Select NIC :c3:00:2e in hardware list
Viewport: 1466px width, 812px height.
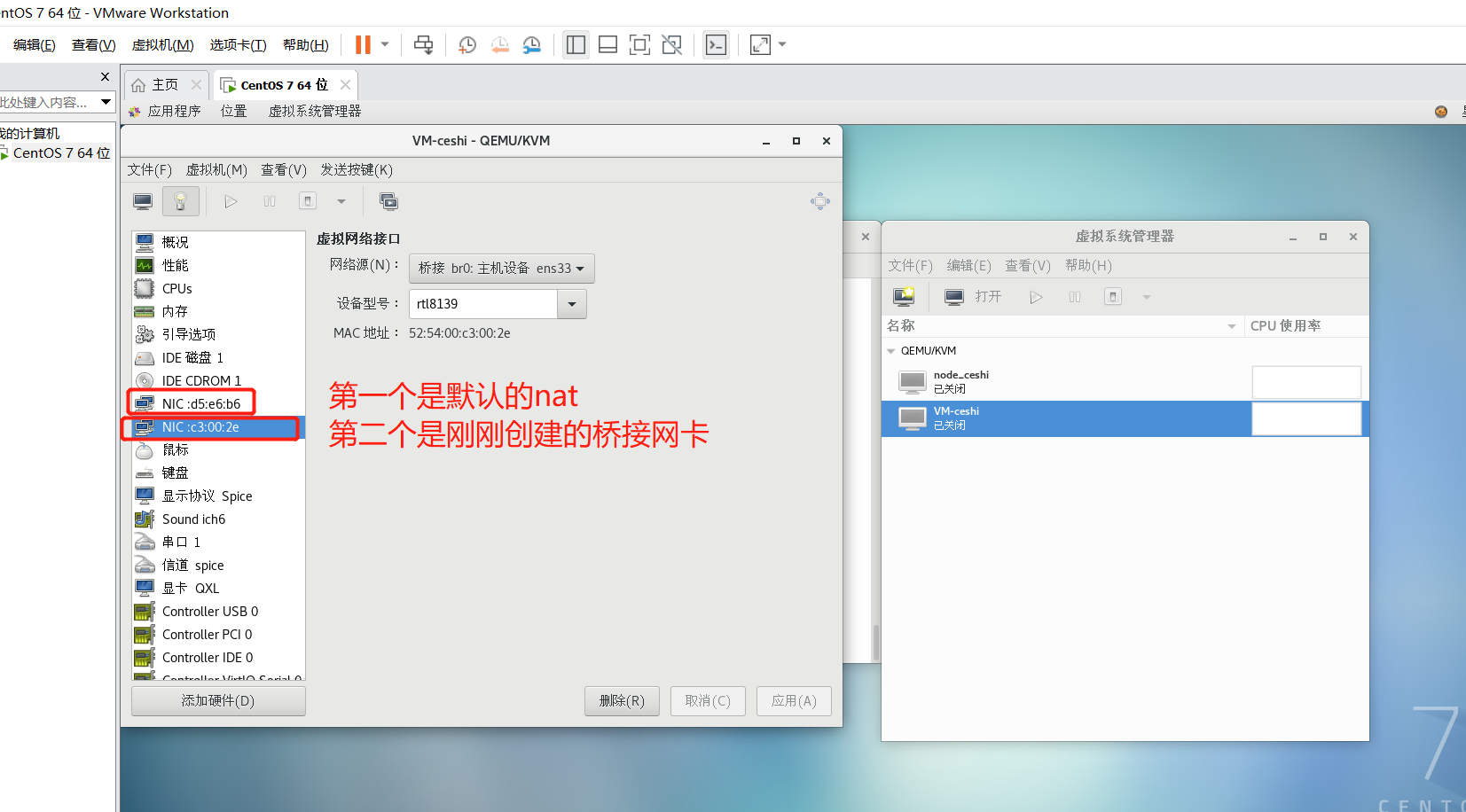[218, 426]
